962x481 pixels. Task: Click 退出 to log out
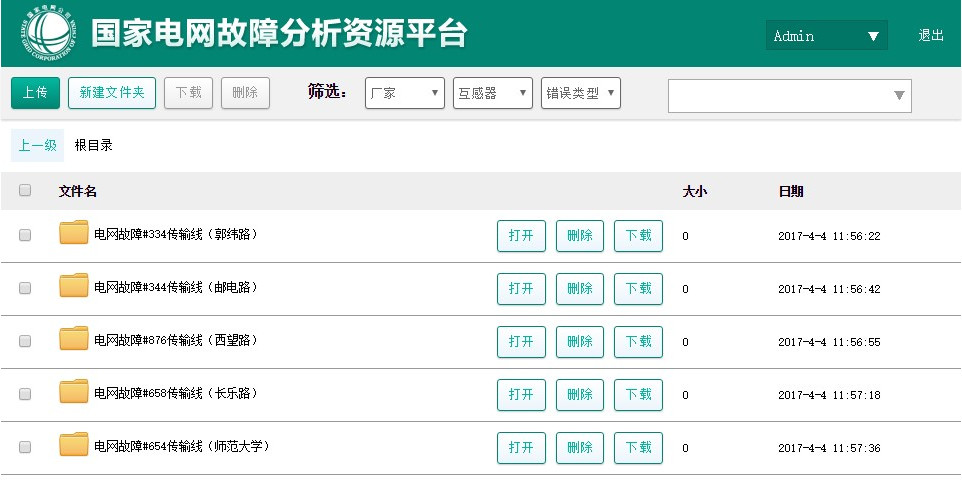931,35
